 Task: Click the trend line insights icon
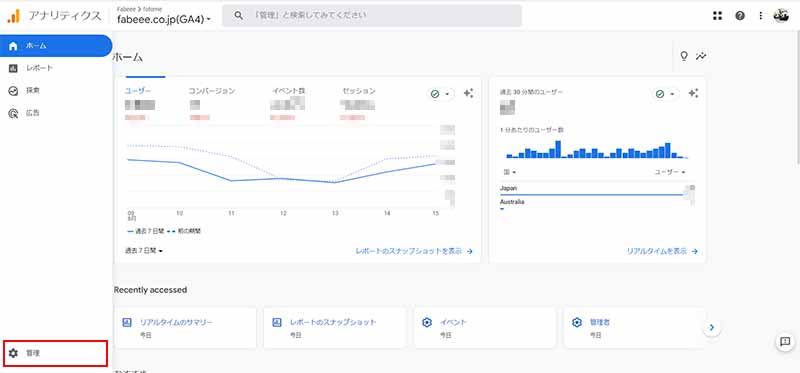pos(701,56)
